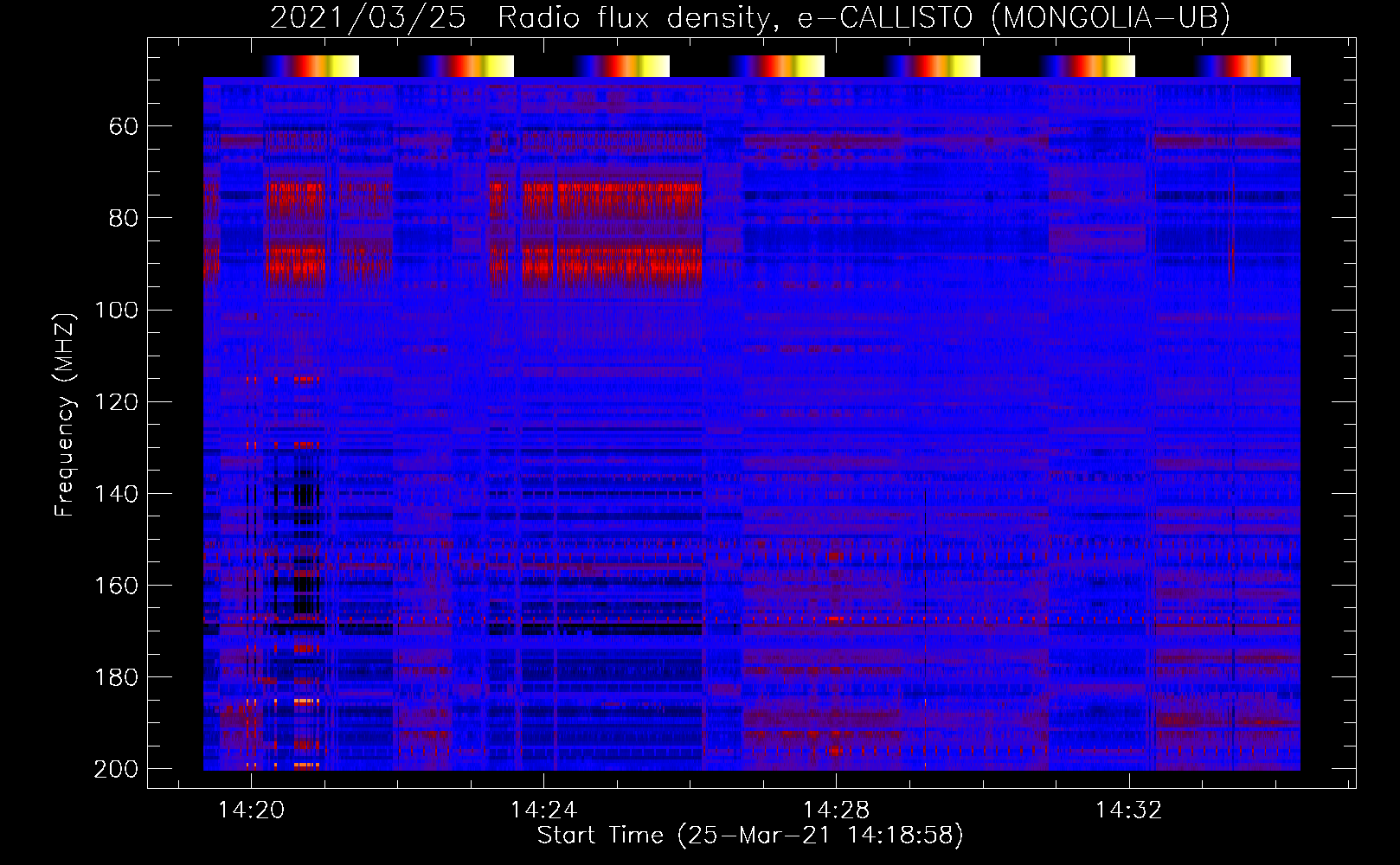Click the 'e-CALLISTO' text in the title

[x=885, y=17]
